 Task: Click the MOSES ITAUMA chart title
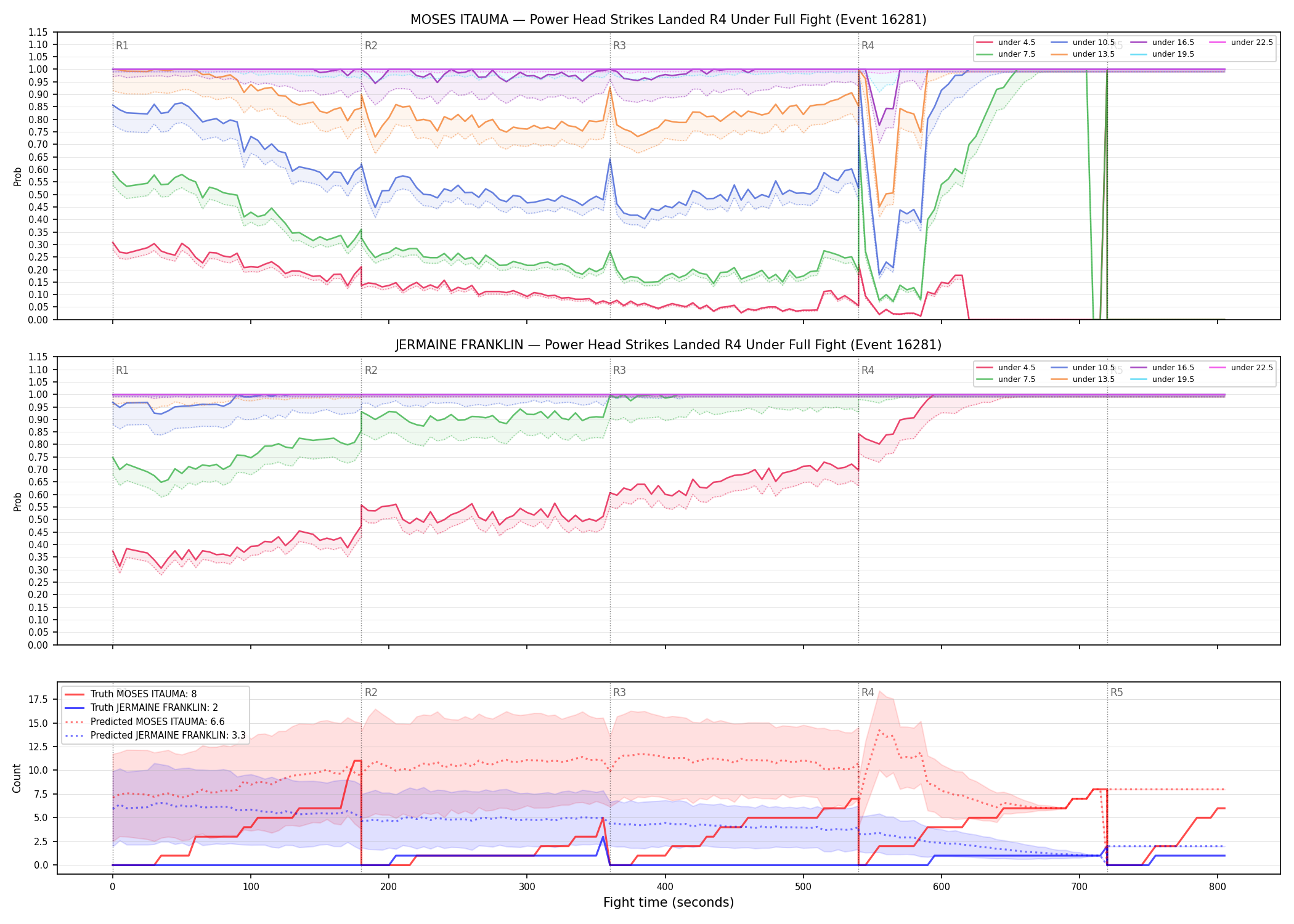pos(669,20)
